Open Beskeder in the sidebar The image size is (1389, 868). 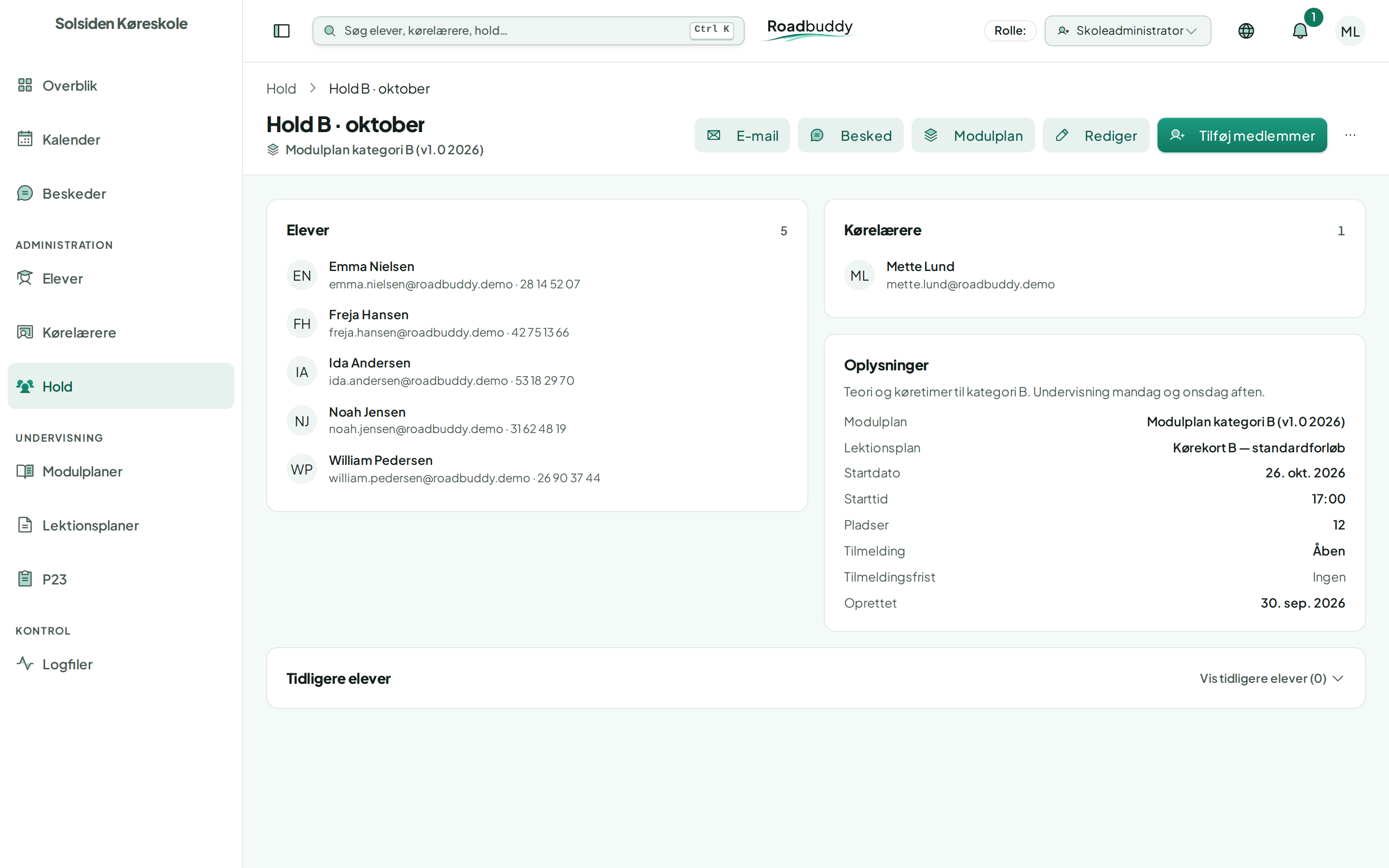[x=121, y=193]
